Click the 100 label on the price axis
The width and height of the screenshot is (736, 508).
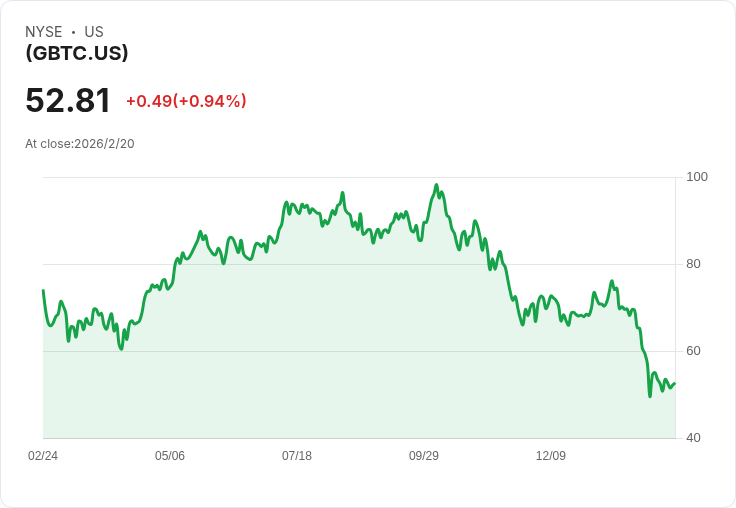[697, 177]
